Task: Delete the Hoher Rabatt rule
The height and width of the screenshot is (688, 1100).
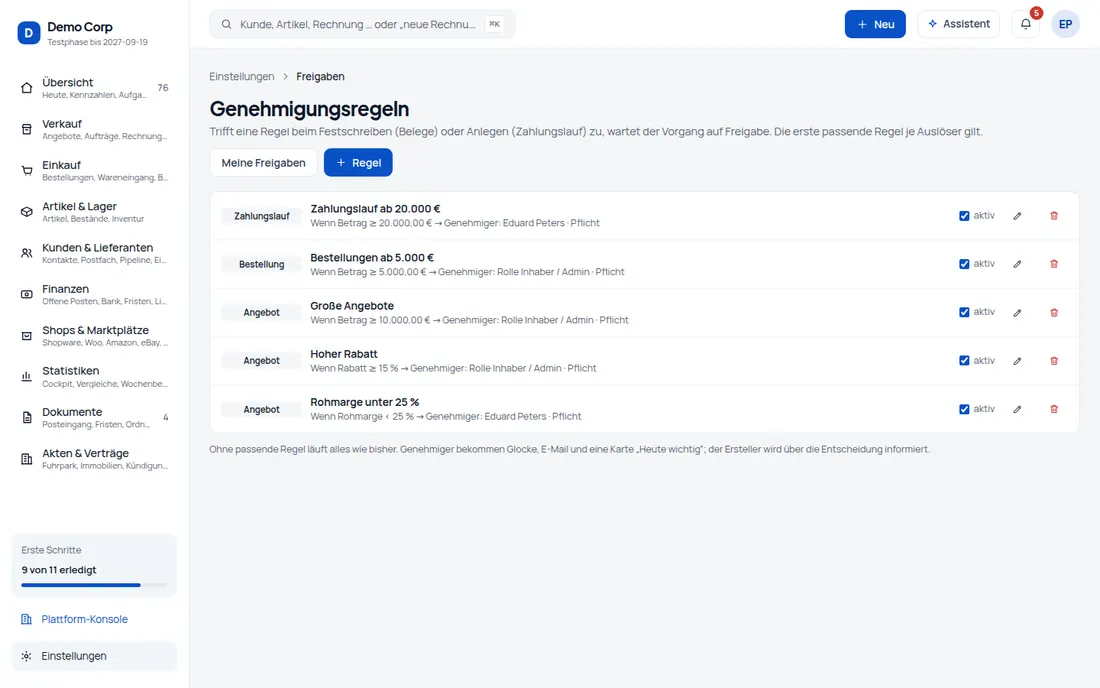Action: (x=1054, y=361)
